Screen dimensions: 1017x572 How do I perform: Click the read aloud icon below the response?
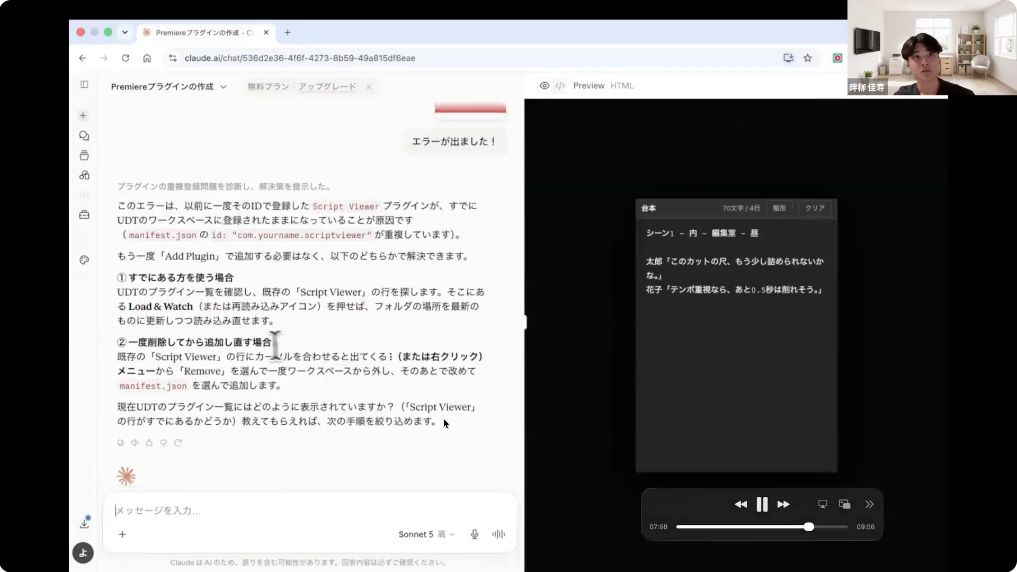click(135, 443)
